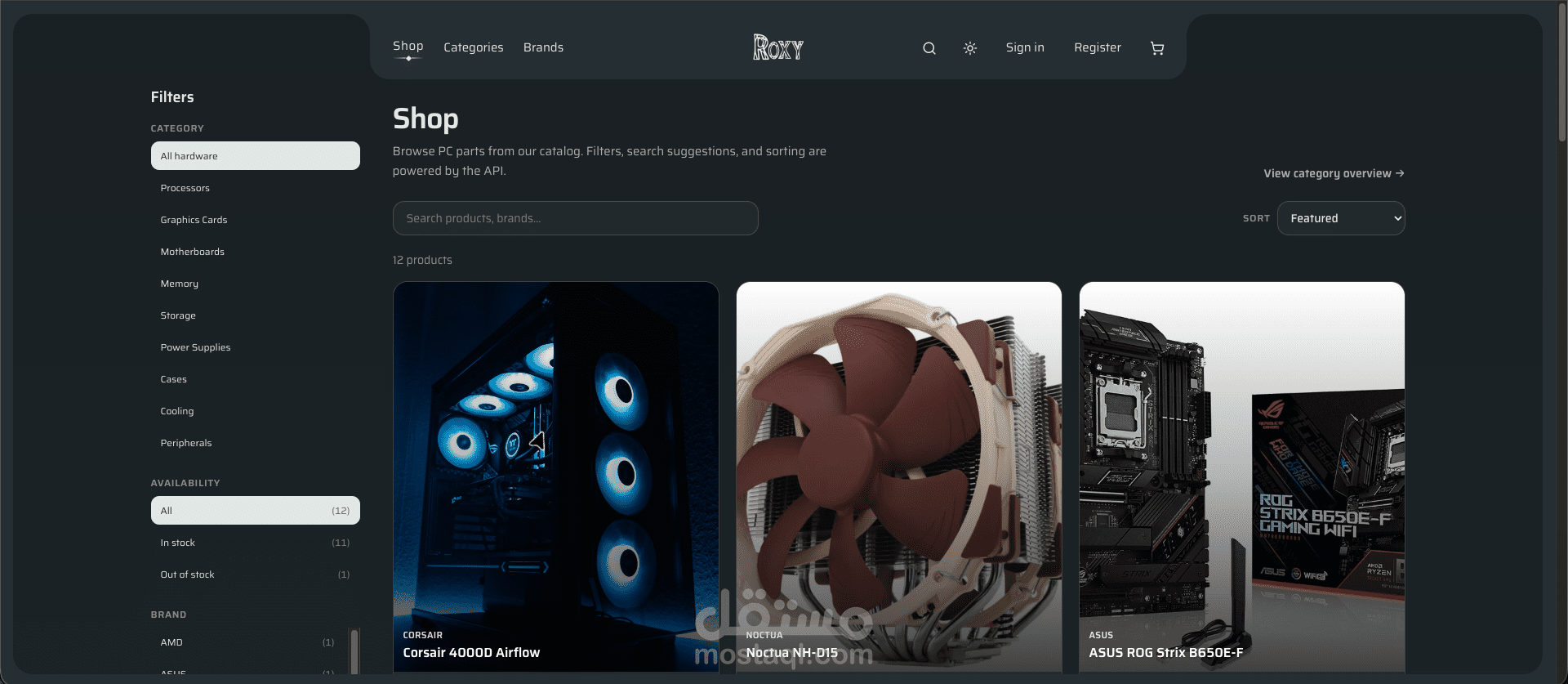
Task: Show only Out of stock products
Action: coord(255,574)
